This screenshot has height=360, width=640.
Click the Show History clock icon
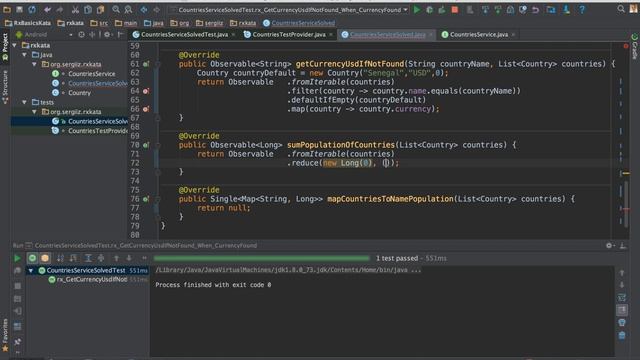523,9
